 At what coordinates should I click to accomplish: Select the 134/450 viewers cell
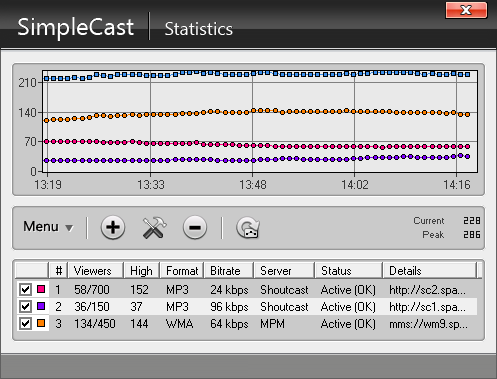(x=95, y=324)
